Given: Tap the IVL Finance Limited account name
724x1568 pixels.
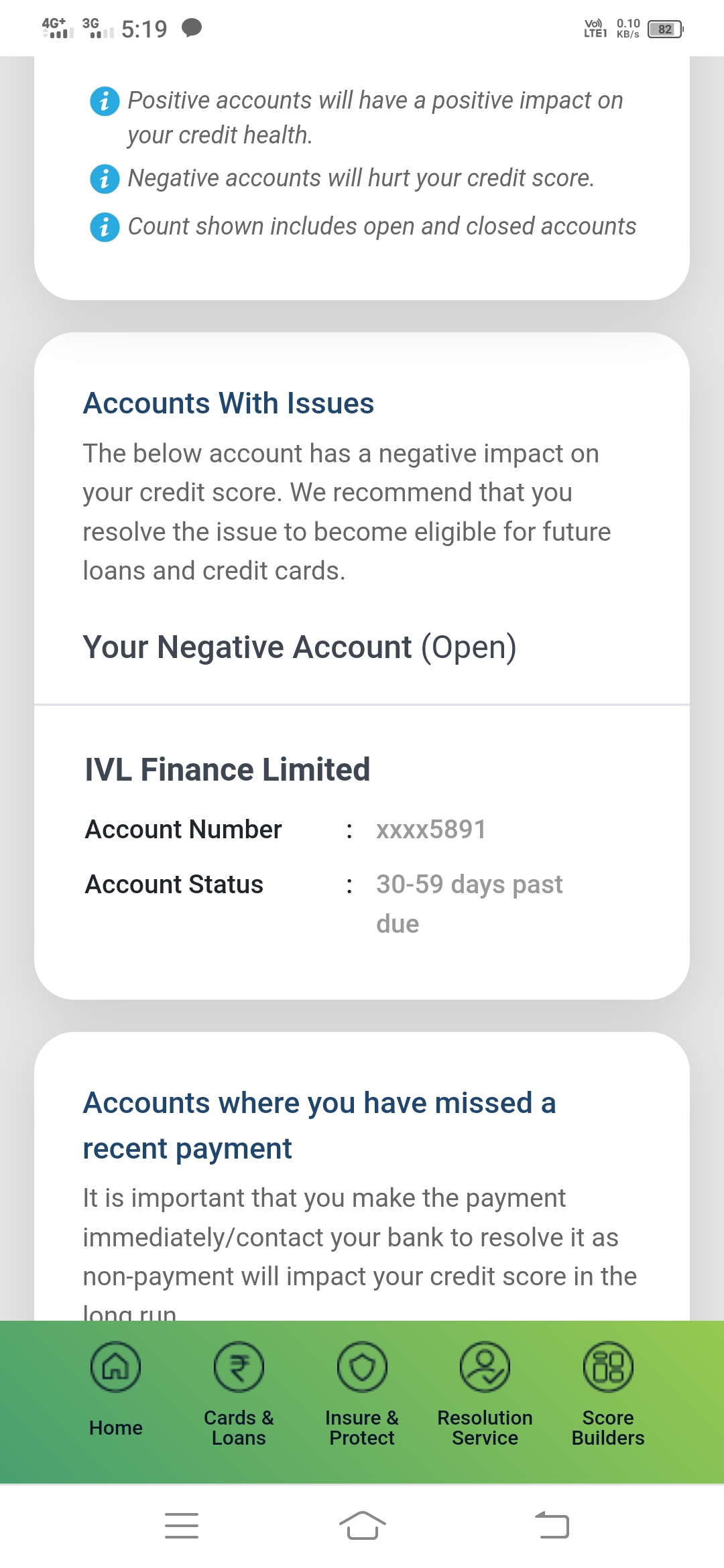Looking at the screenshot, I should (x=227, y=769).
